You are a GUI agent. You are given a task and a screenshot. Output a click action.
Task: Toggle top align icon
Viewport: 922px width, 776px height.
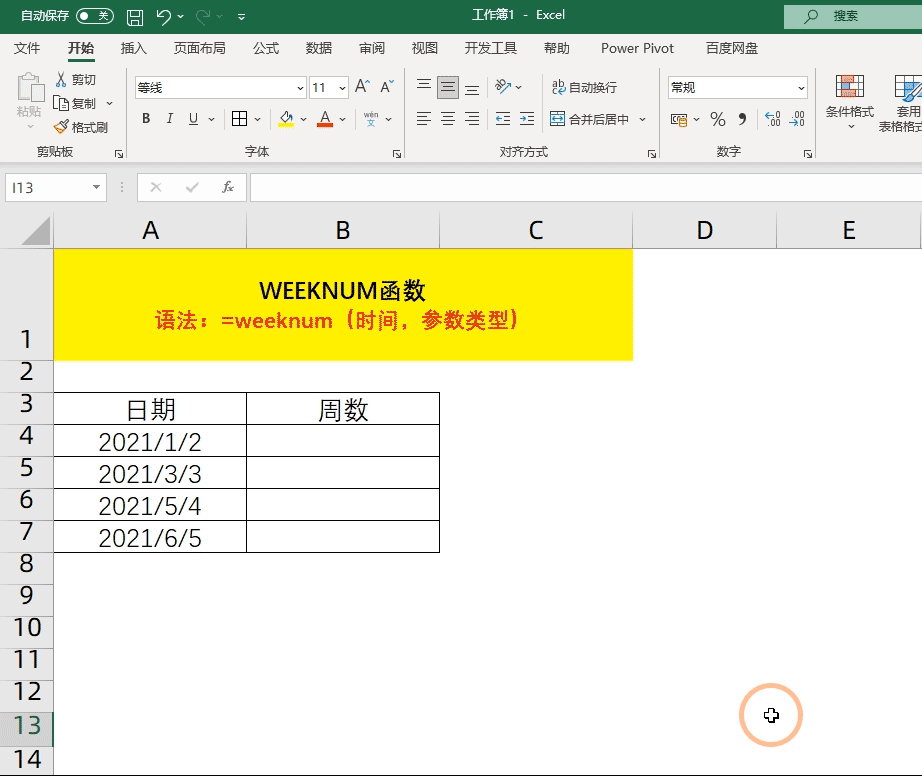tap(424, 87)
